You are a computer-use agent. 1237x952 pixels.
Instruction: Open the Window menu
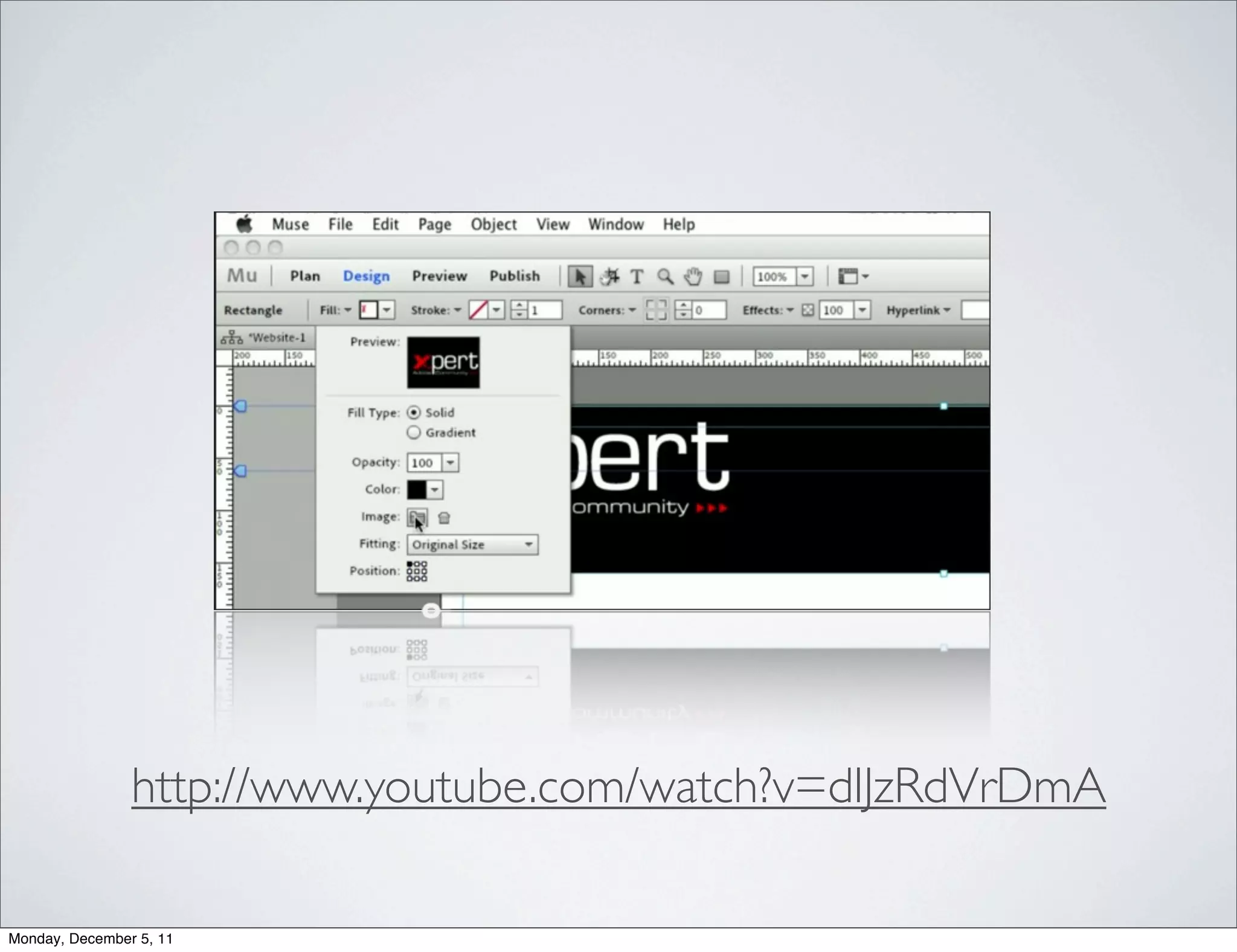pos(616,224)
